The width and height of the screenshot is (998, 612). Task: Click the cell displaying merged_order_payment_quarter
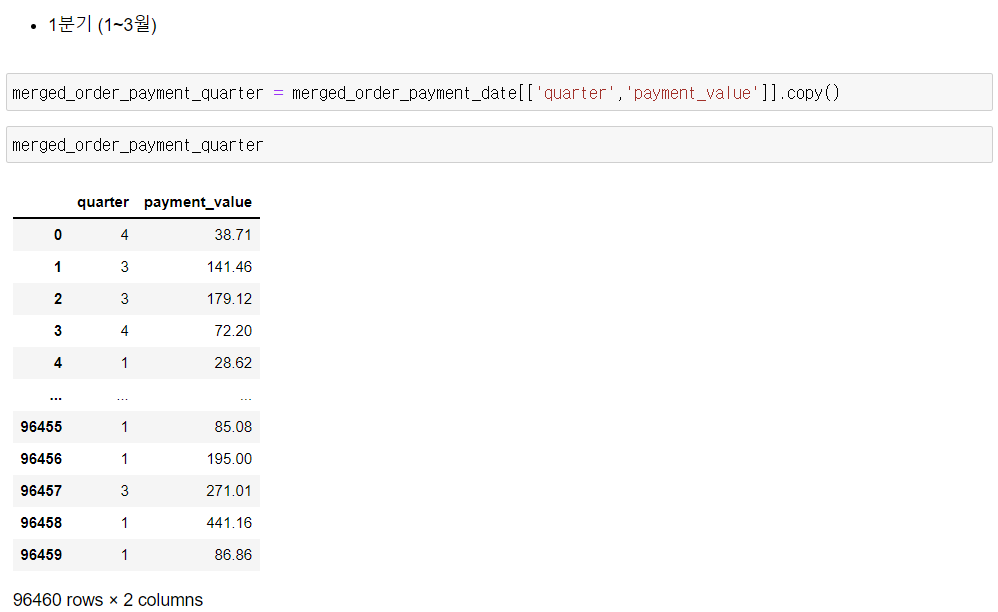click(x=499, y=144)
